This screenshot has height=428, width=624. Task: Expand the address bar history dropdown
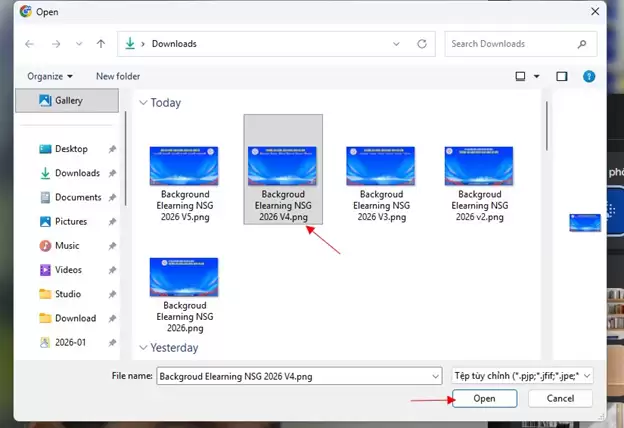click(396, 44)
